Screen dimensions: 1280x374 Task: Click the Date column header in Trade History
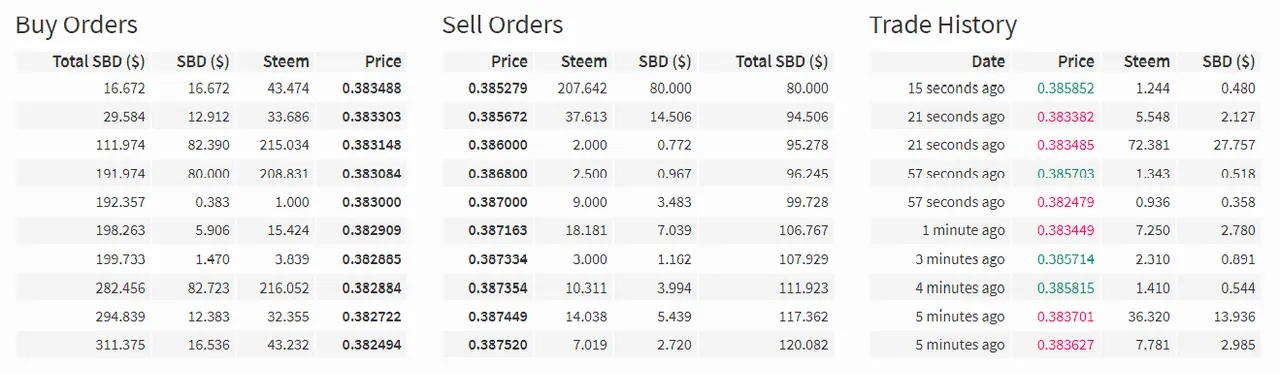pos(988,61)
